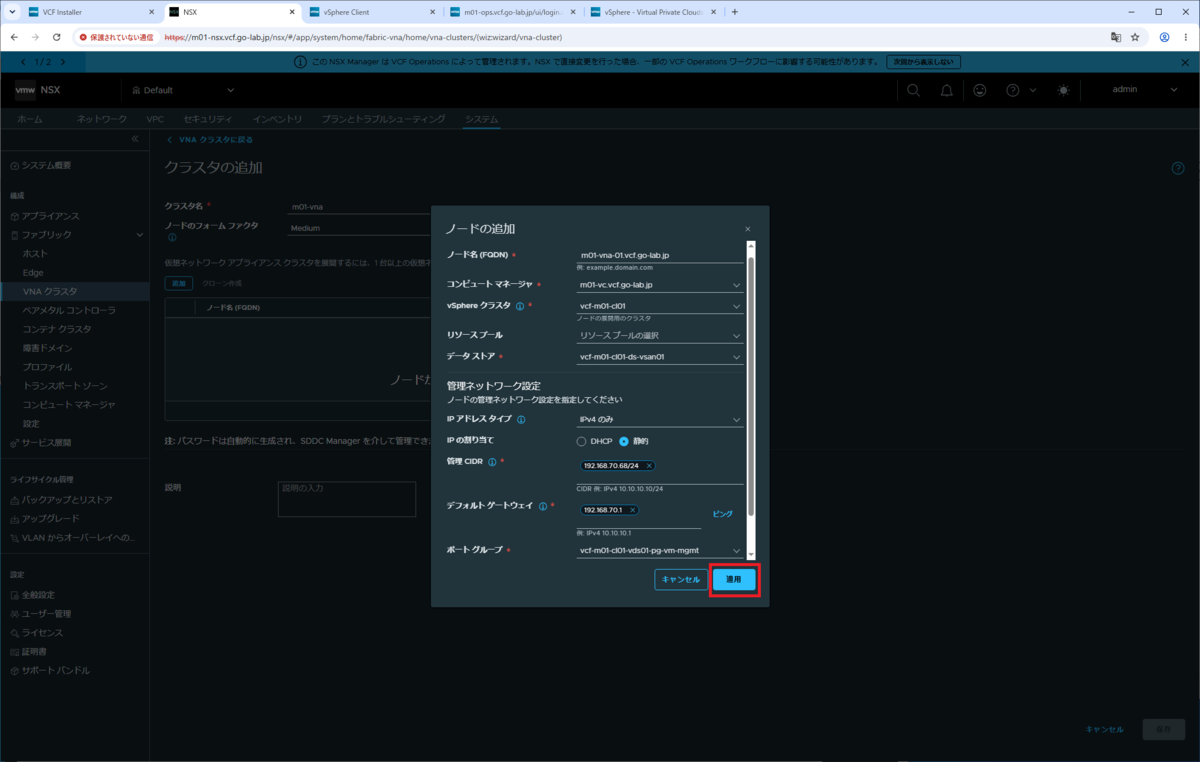Click the page help icon at right
Viewport: 1200px width, 762px height.
1177,168
